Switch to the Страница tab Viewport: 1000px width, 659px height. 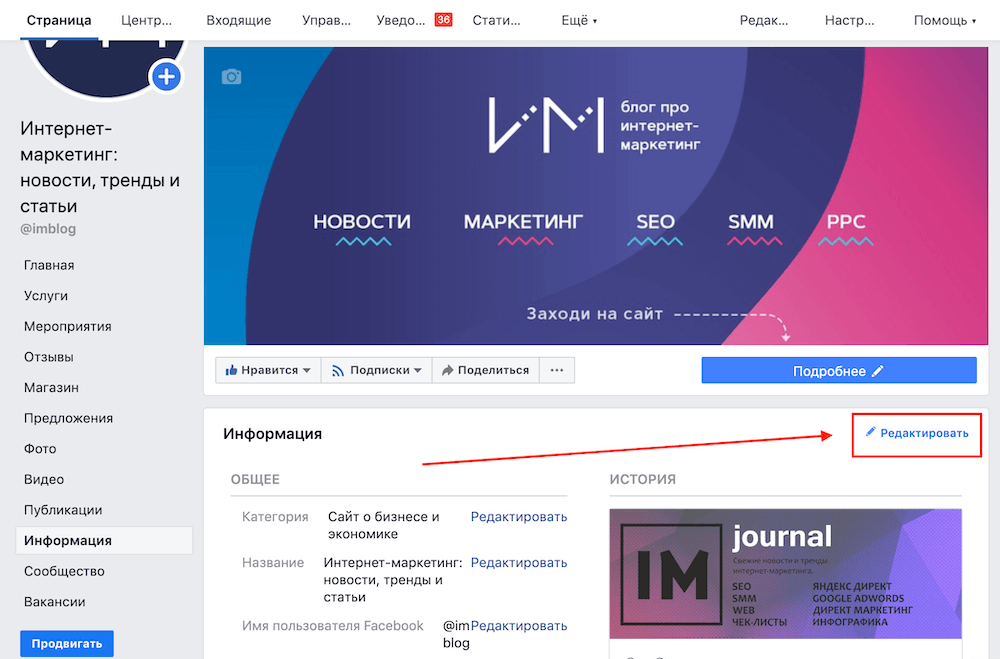pyautogui.click(x=59, y=20)
